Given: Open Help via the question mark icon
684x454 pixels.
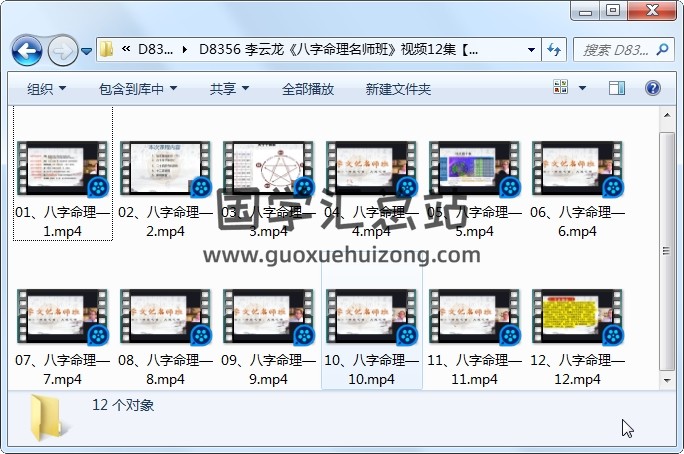Looking at the screenshot, I should [653, 88].
